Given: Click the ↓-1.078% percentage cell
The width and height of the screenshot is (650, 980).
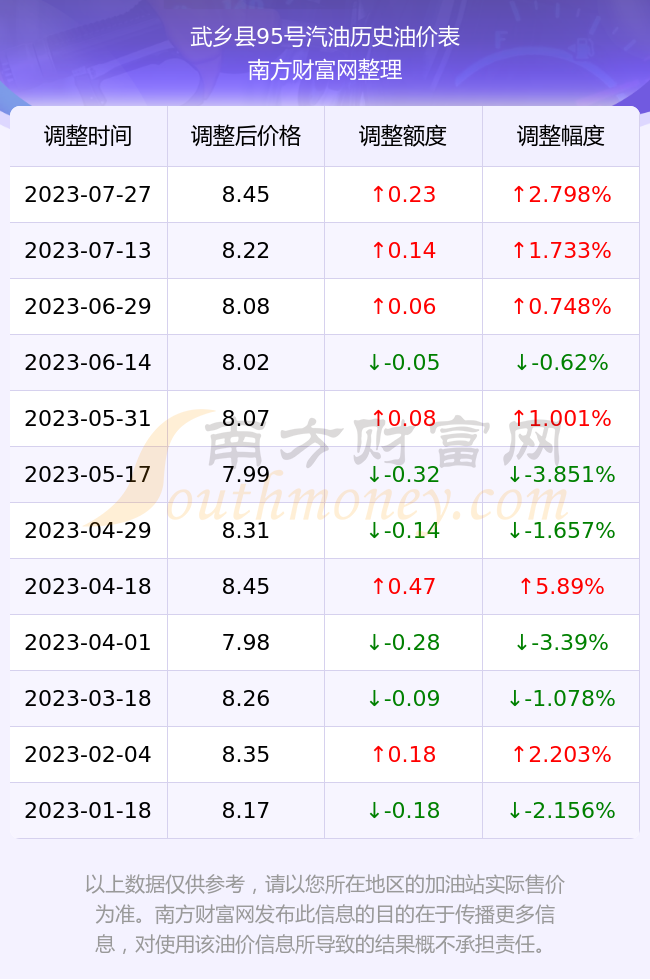Looking at the screenshot, I should 561,698.
